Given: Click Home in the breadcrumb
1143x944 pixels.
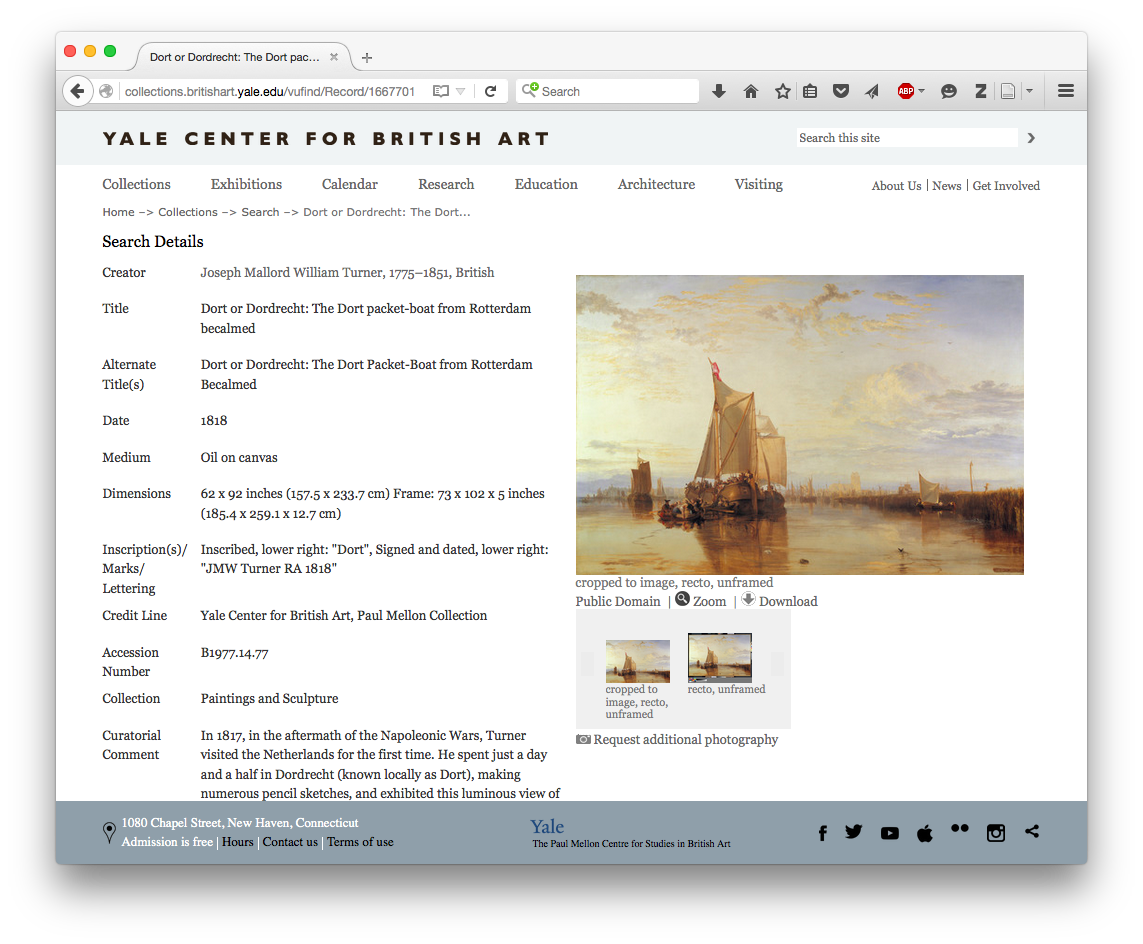Looking at the screenshot, I should click(118, 212).
